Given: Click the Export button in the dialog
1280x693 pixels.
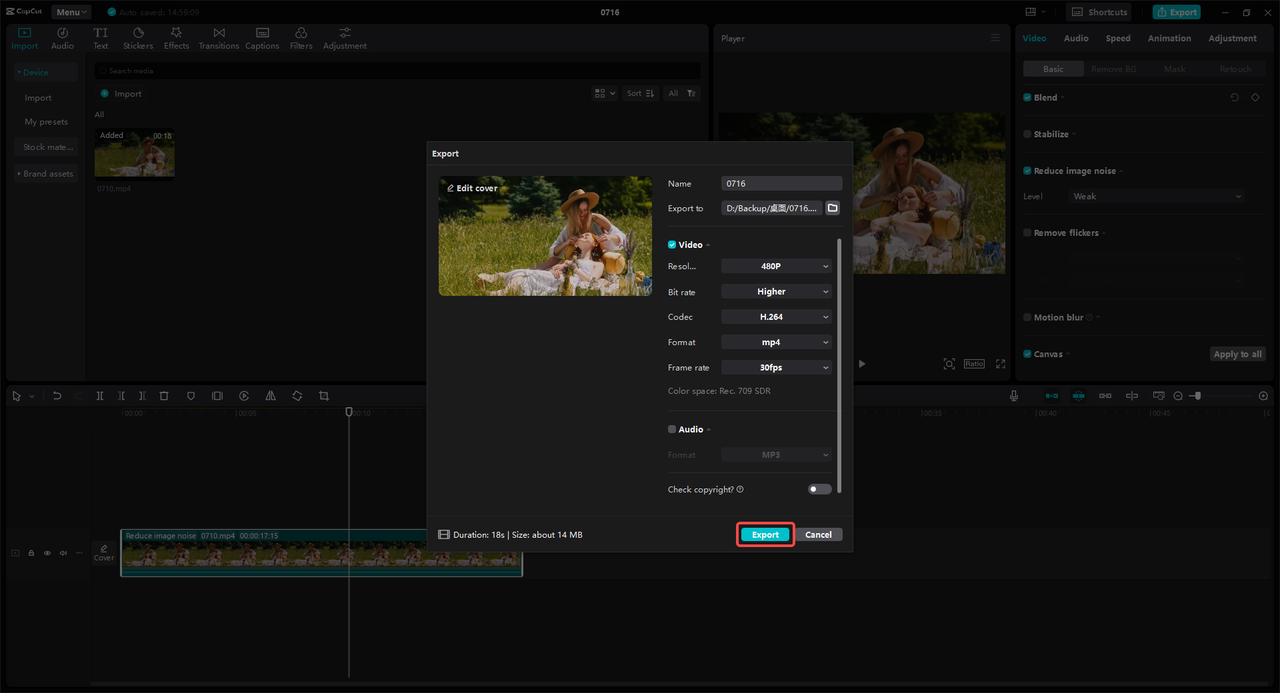Looking at the screenshot, I should pyautogui.click(x=765, y=535).
